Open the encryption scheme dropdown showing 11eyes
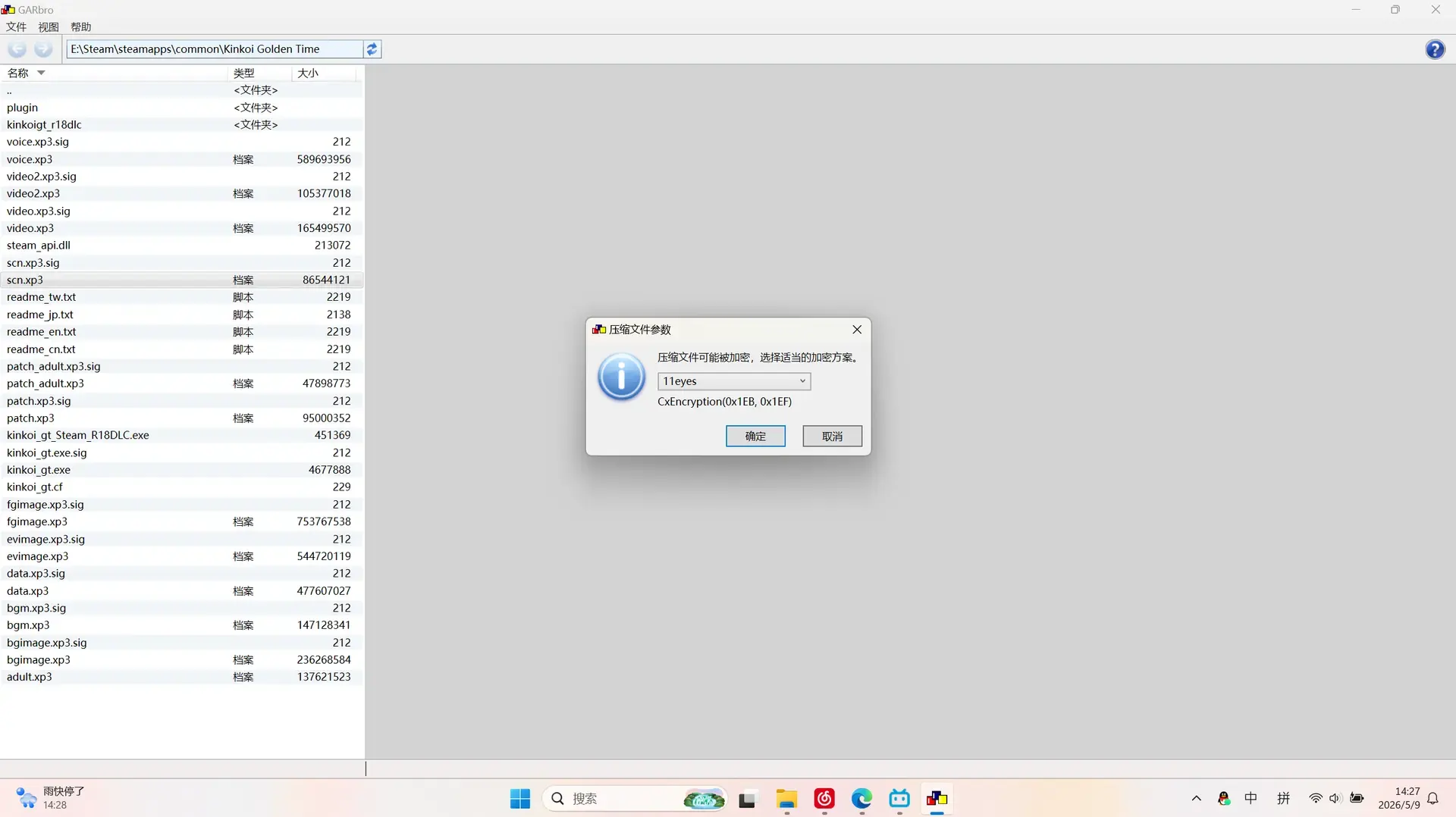 coord(733,381)
